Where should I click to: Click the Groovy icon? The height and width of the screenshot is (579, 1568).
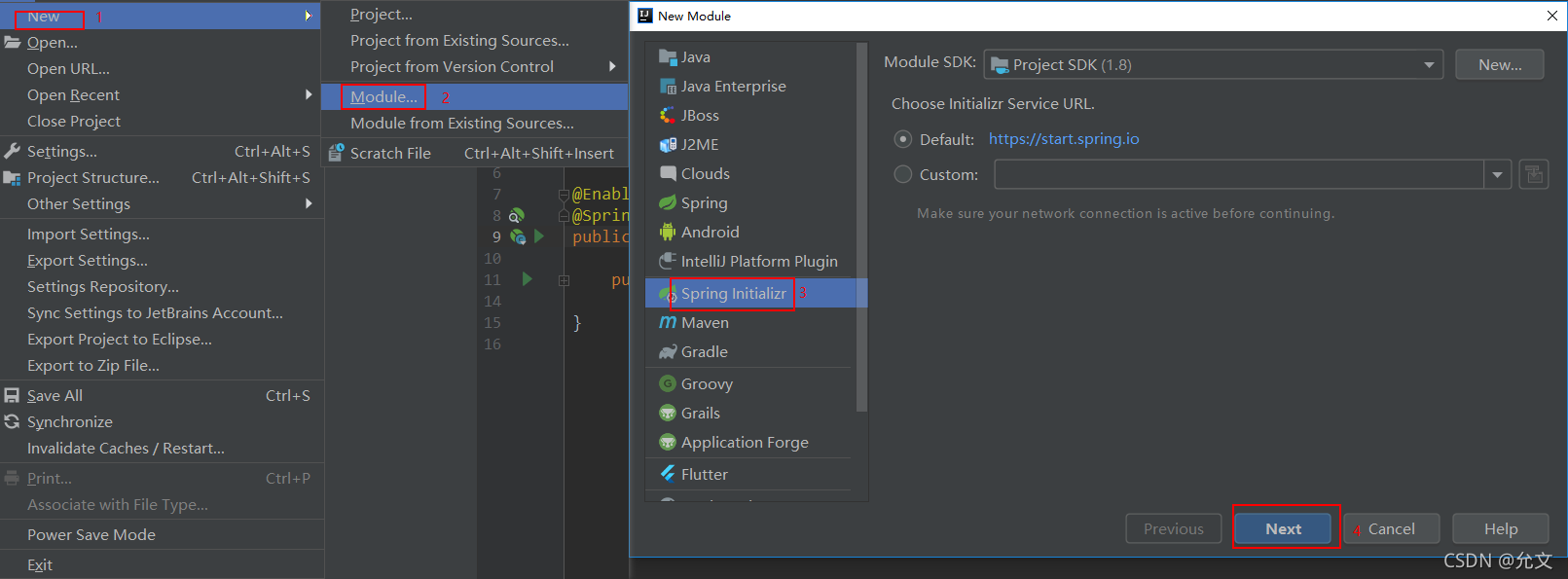(668, 384)
